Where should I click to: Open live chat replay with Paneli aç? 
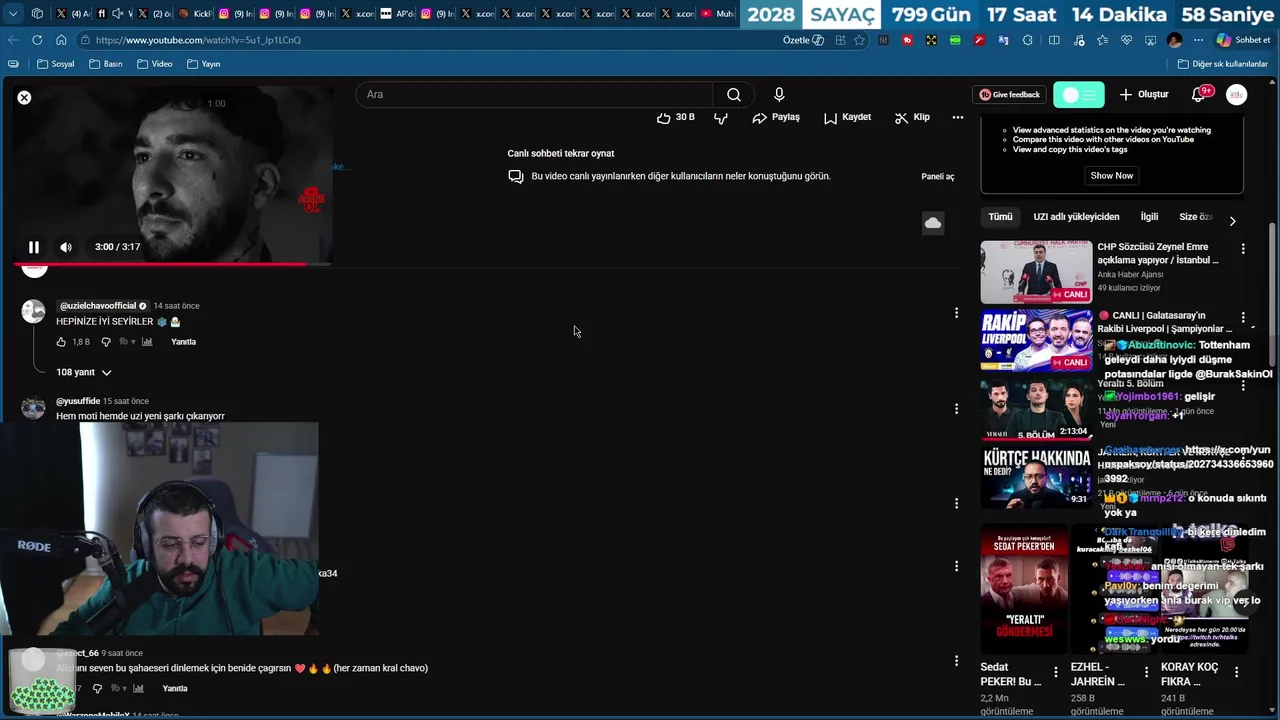pyautogui.click(x=937, y=176)
